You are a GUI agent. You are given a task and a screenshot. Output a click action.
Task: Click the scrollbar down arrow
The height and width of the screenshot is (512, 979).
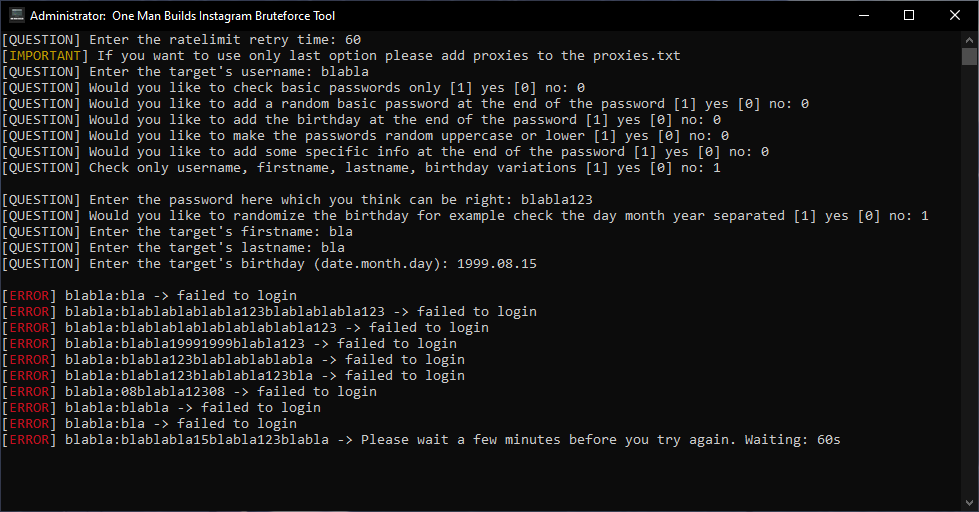pos(969,503)
